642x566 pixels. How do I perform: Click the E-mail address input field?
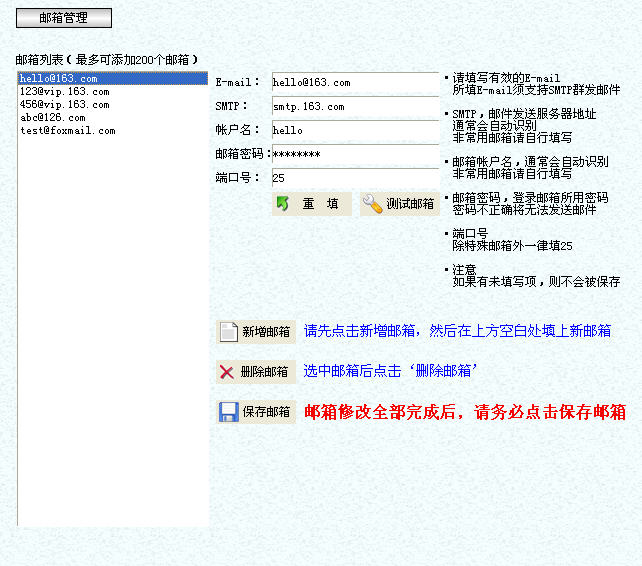coord(355,83)
